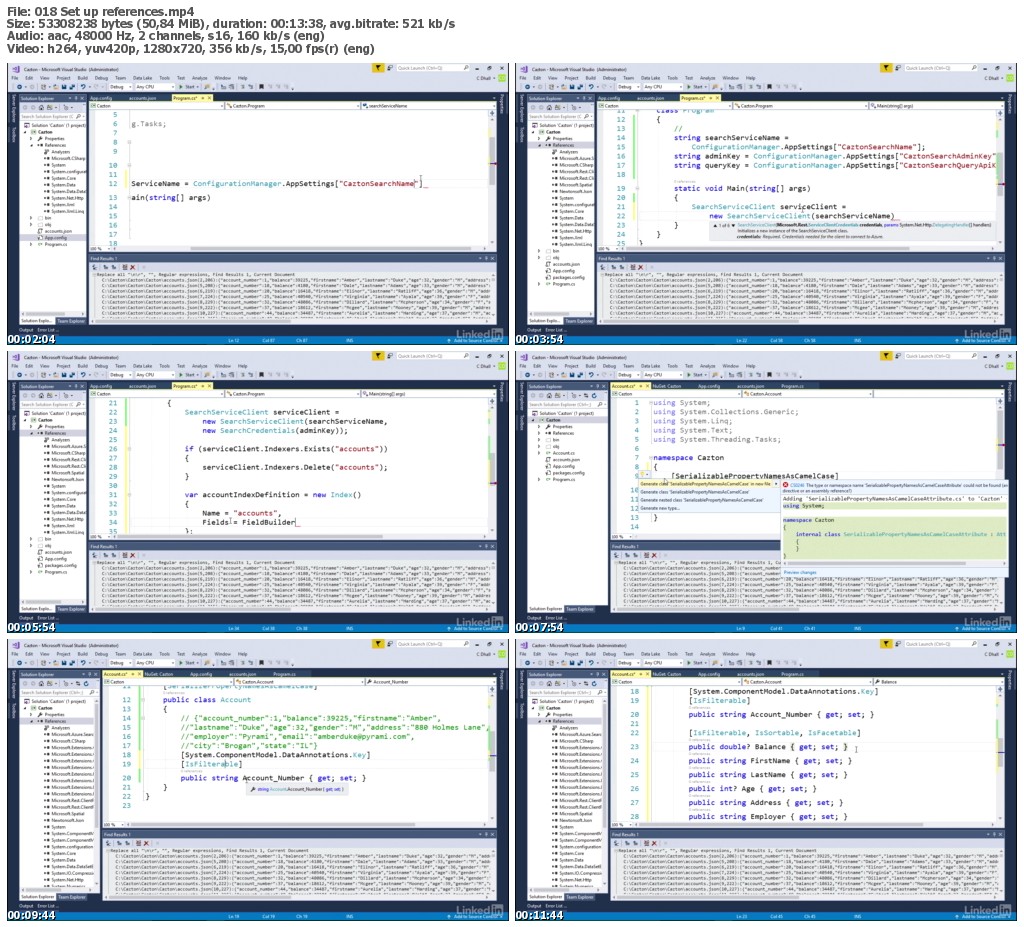Viewport: 1024px width, 927px height.
Task: Click the editor horizontal scrollbar in the 00:09:44 frame
Action: point(306,825)
